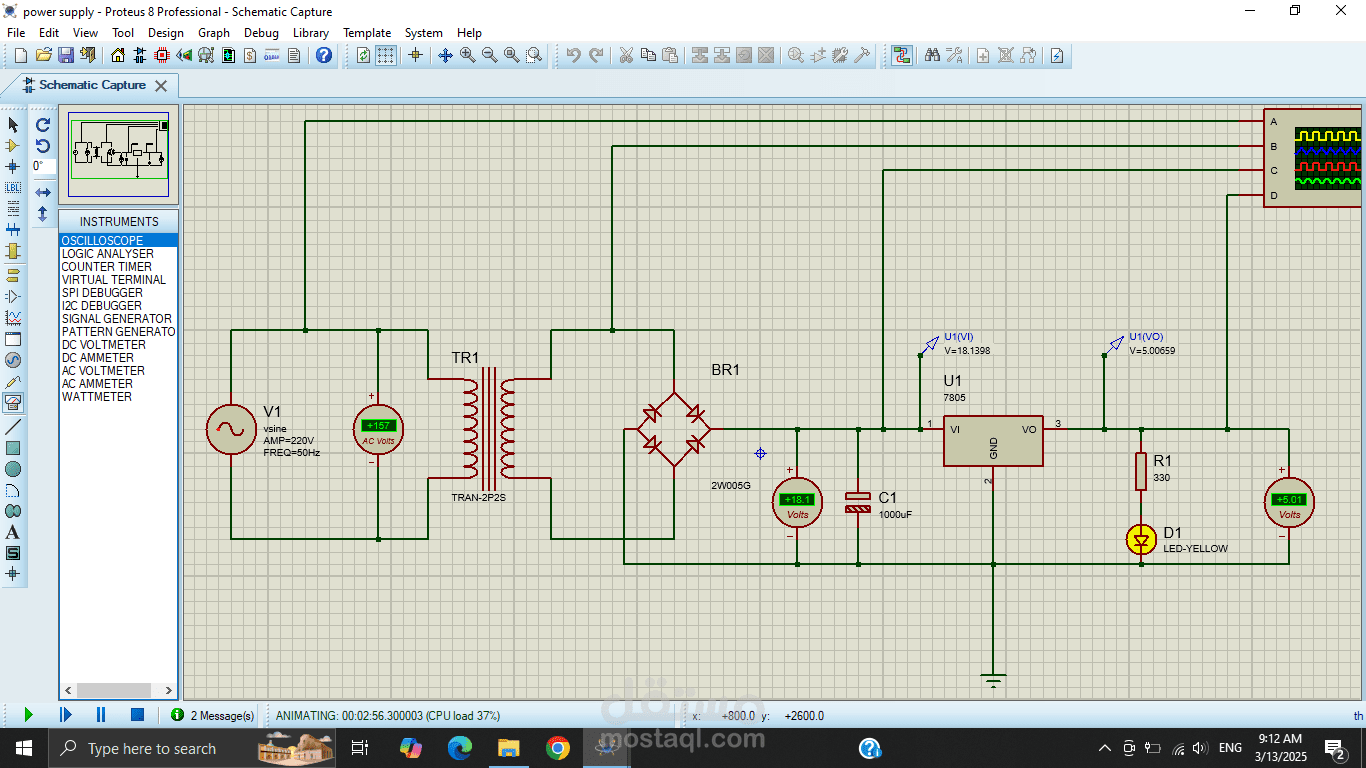Select the 2D Graphics Circle tool
This screenshot has width=1366, height=768.
click(x=13, y=469)
